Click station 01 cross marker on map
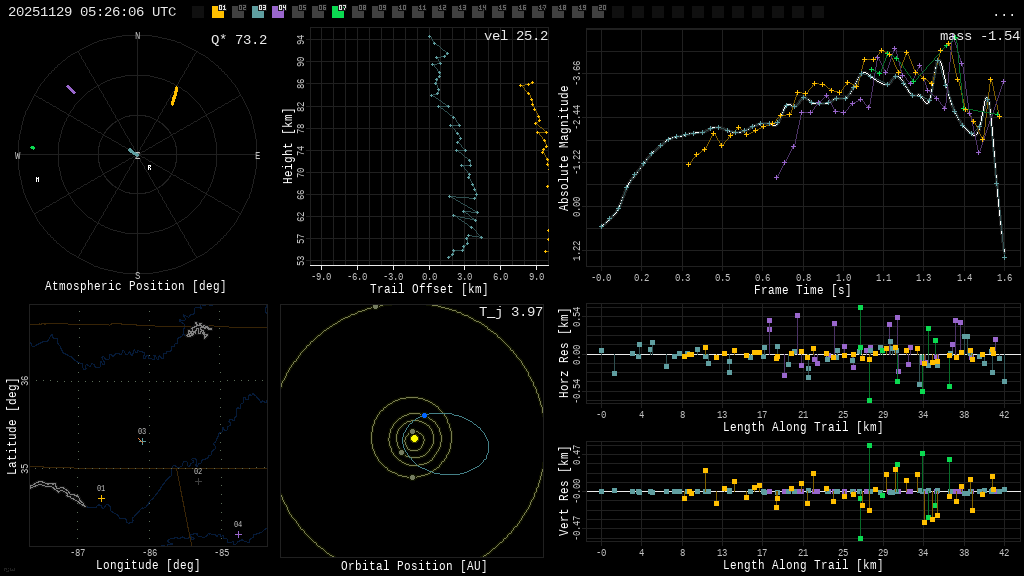1024x576 pixels. (x=101, y=498)
